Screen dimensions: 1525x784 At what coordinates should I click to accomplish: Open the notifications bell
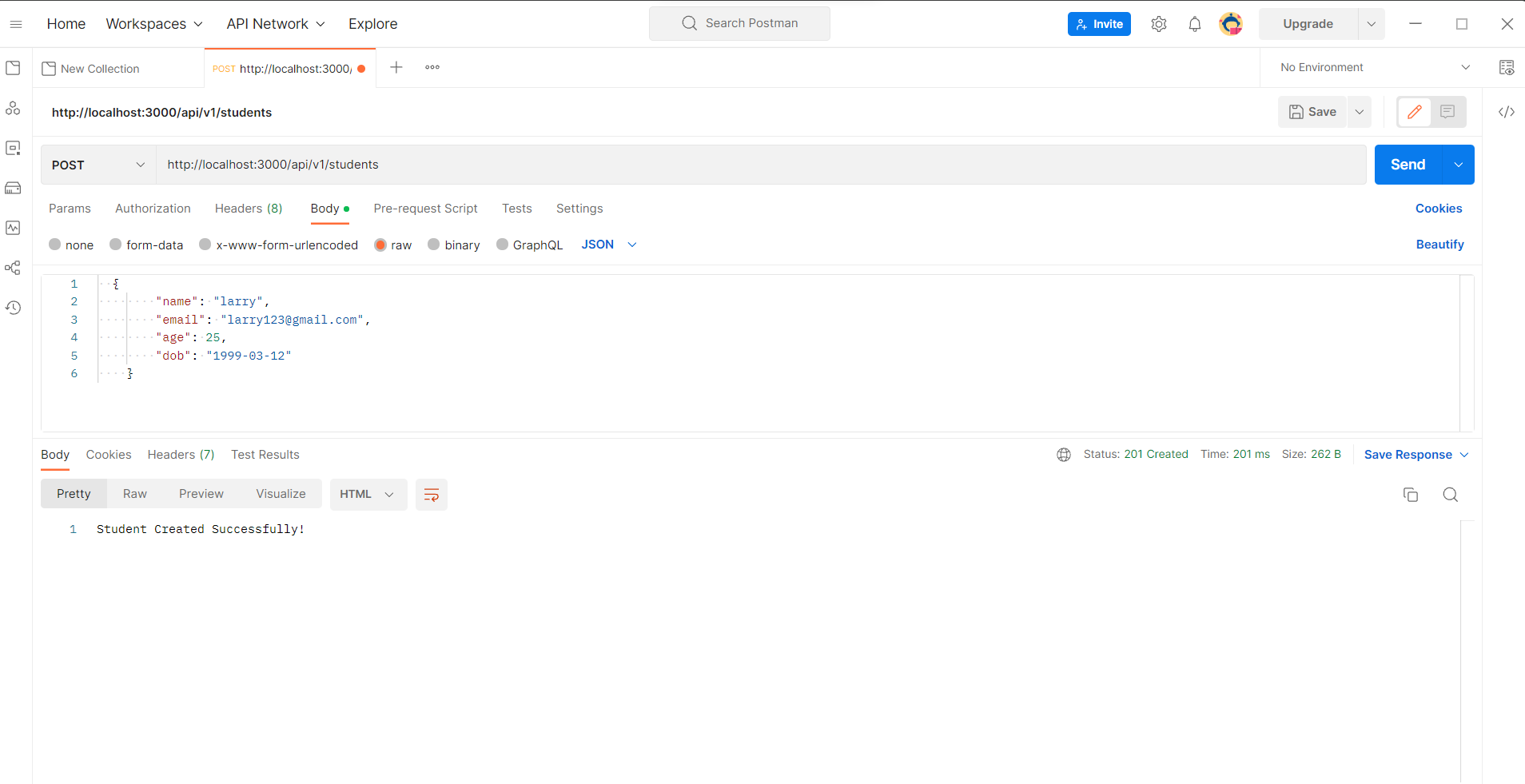[1194, 24]
